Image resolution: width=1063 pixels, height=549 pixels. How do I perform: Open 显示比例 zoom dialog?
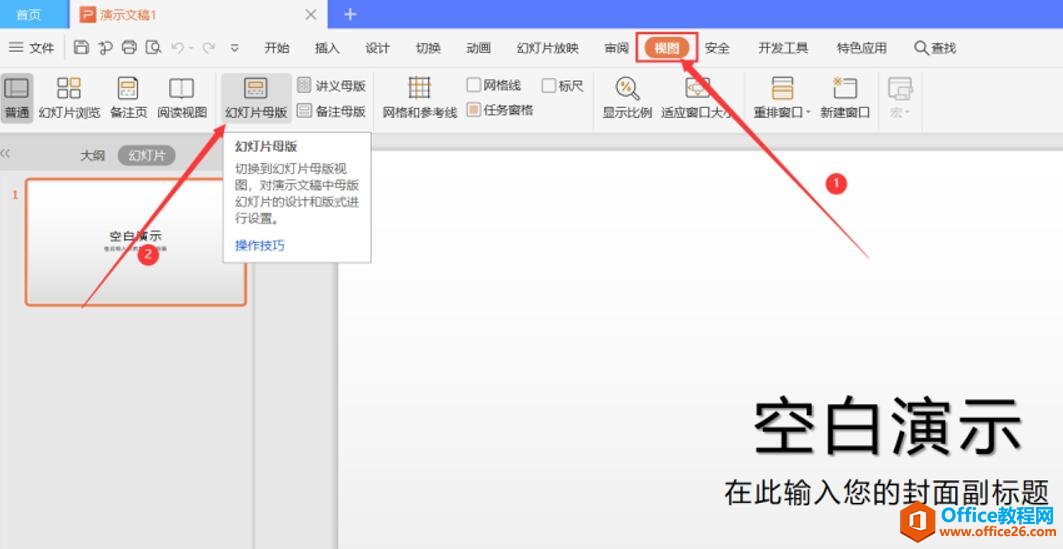pos(627,98)
